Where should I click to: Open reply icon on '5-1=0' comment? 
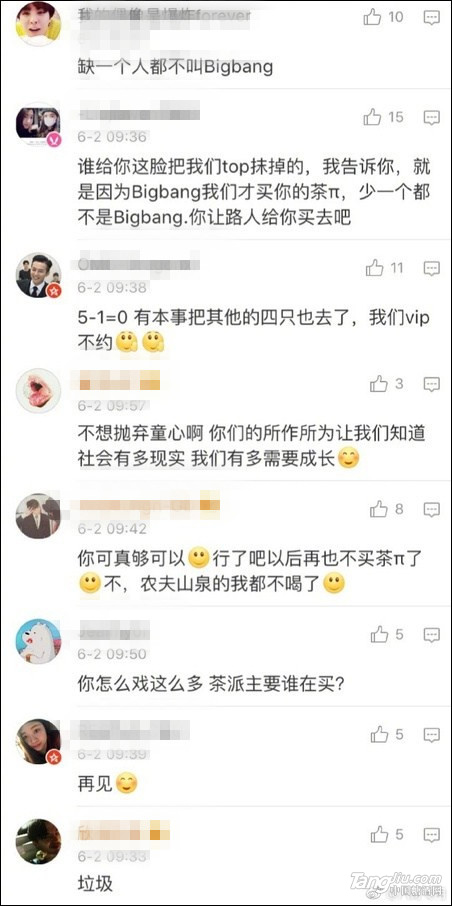(431, 269)
